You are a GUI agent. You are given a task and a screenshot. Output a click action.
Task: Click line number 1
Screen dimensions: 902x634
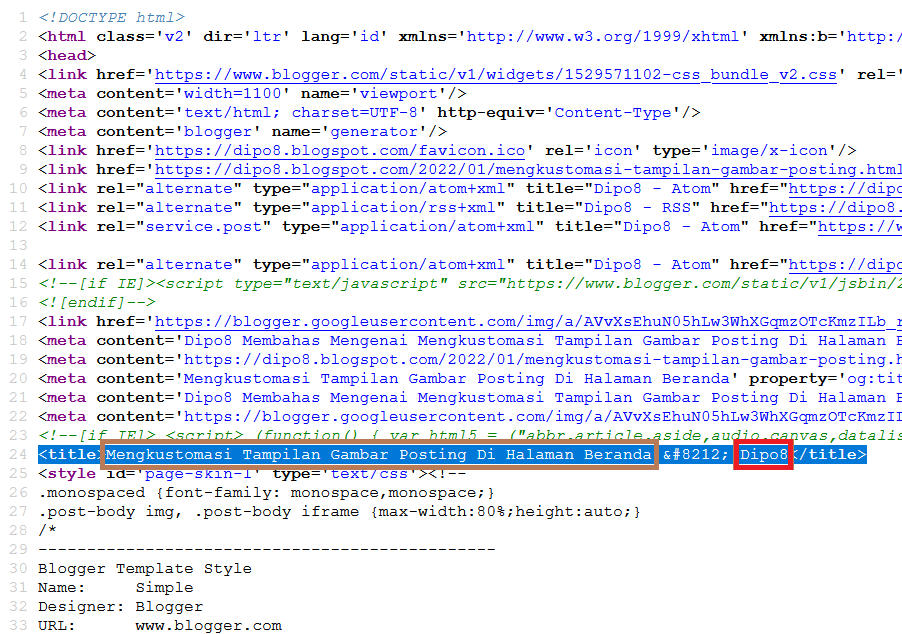[23, 18]
